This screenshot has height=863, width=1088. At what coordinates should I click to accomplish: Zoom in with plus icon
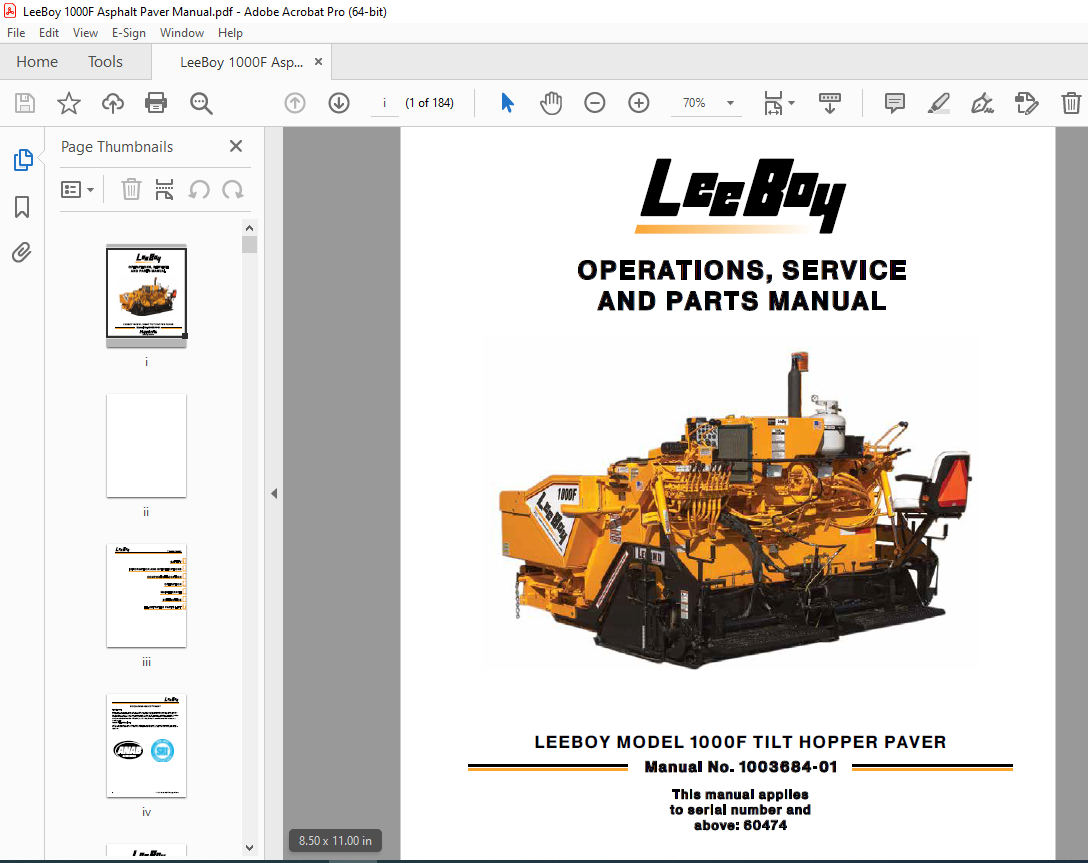tap(638, 103)
